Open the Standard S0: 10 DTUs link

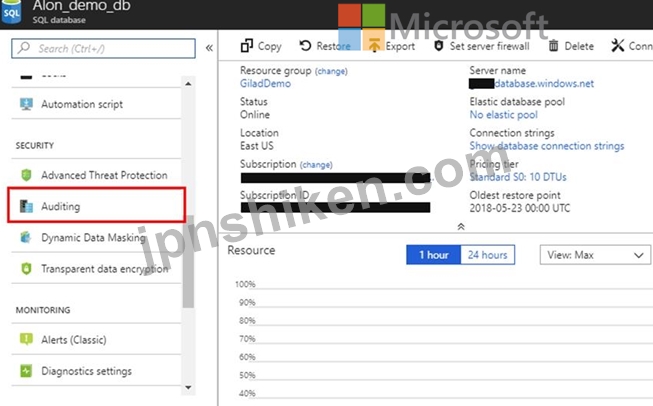[518, 177]
